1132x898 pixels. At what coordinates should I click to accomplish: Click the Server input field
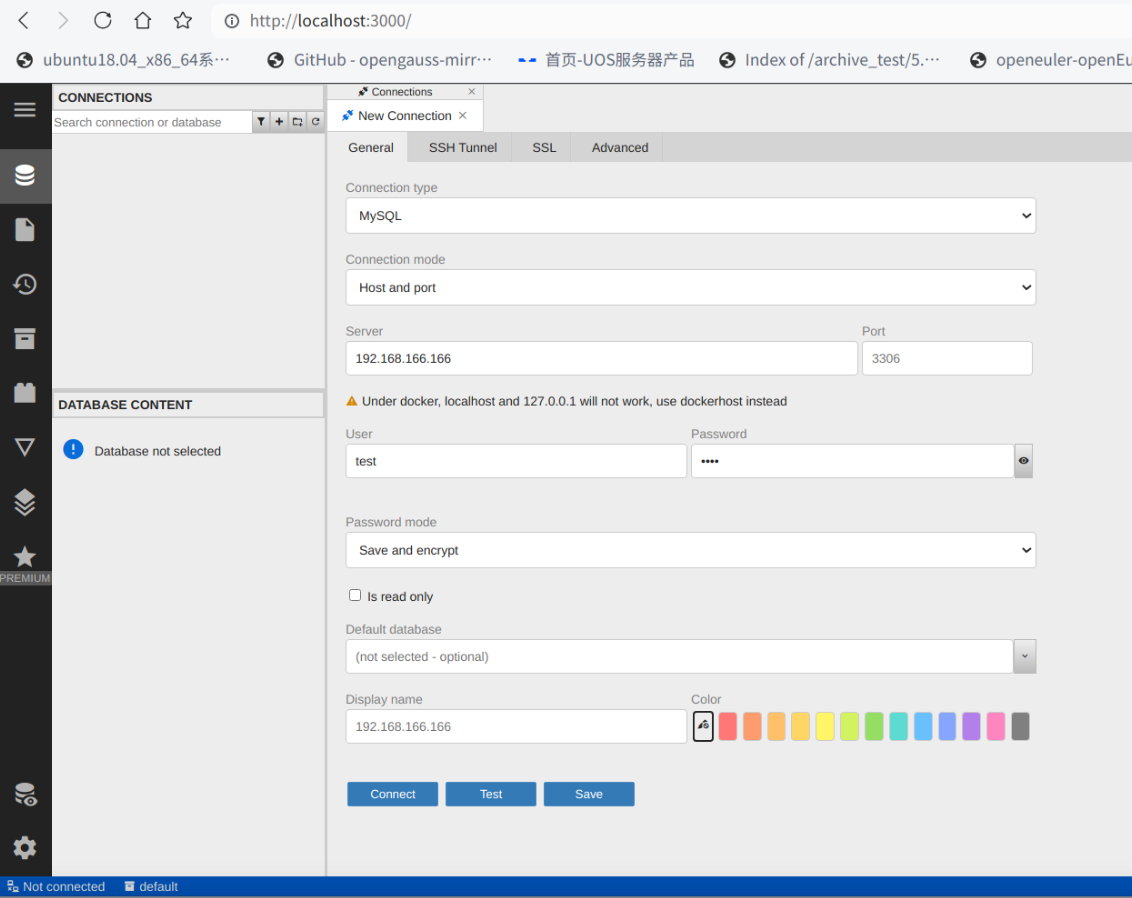(601, 358)
